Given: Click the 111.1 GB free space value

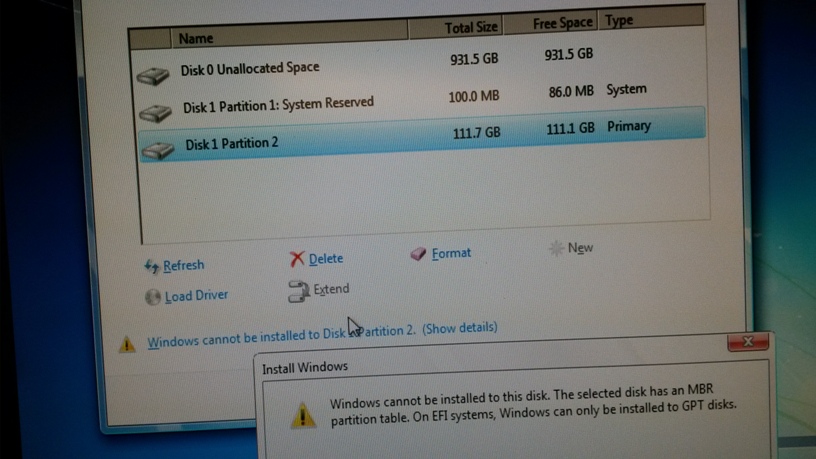Looking at the screenshot, I should coord(570,129).
